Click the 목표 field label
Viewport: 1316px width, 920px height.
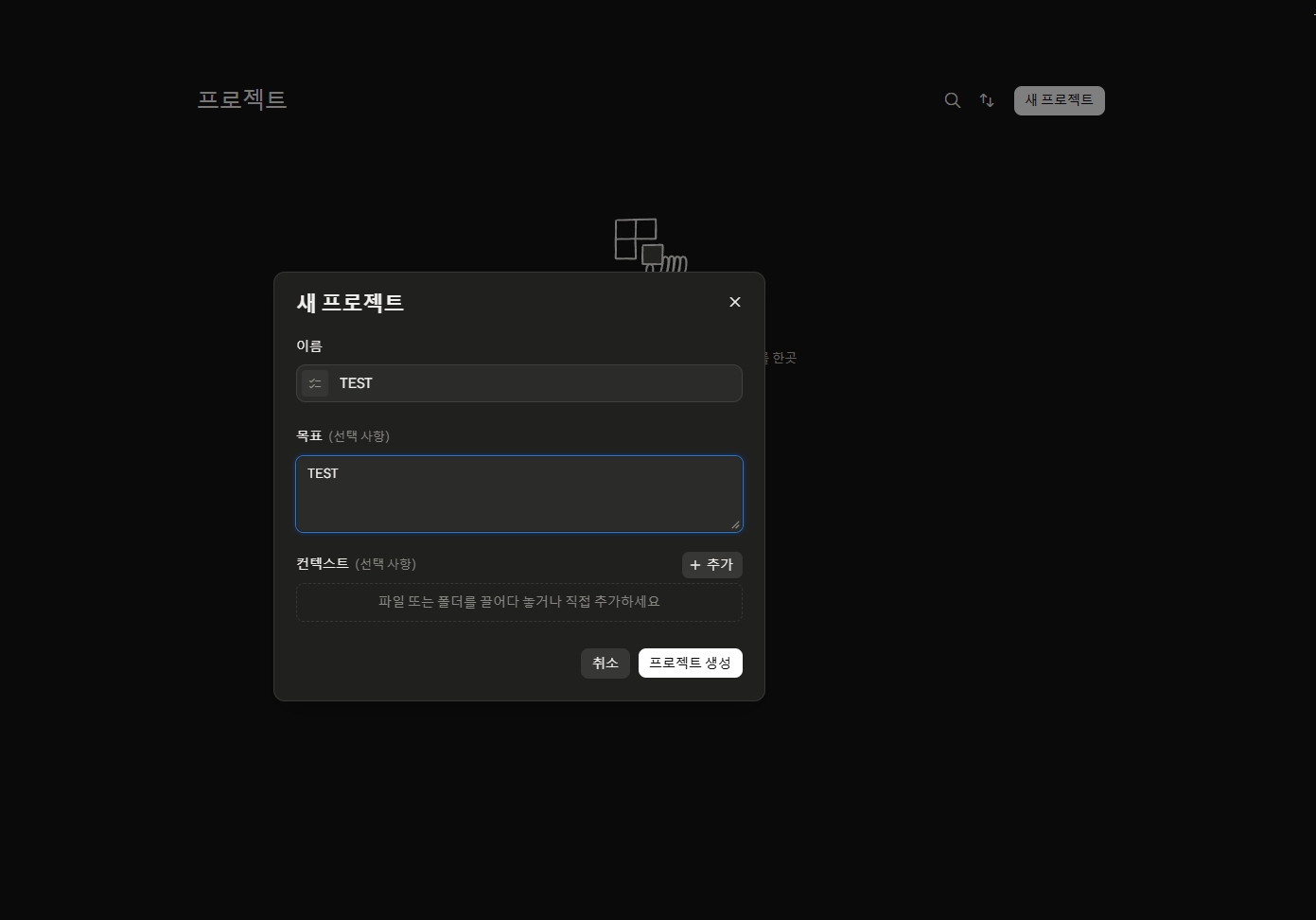(x=309, y=436)
